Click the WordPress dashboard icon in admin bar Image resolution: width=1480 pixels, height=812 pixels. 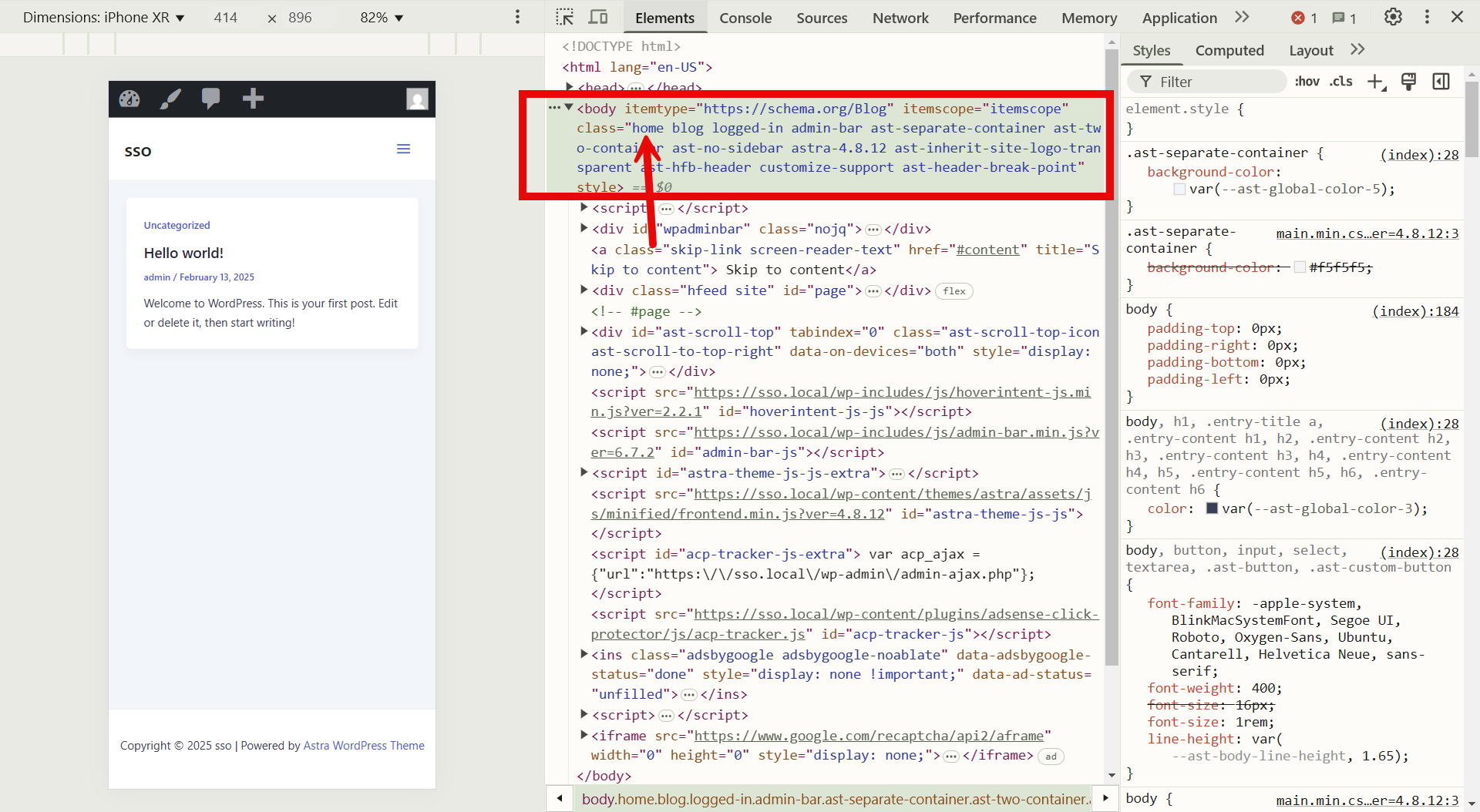point(129,99)
